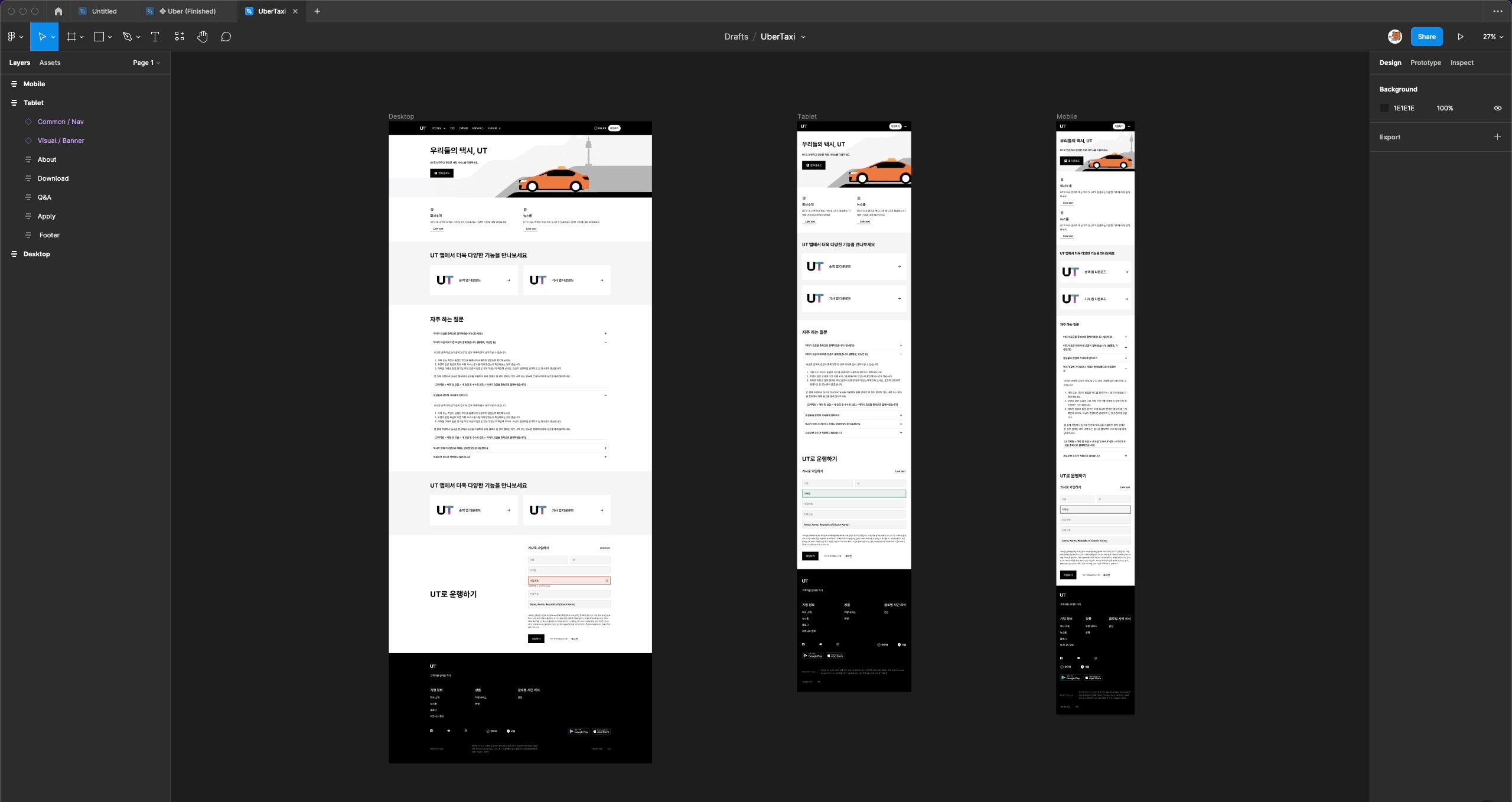Switch to the Prototype tab

[x=1425, y=63]
